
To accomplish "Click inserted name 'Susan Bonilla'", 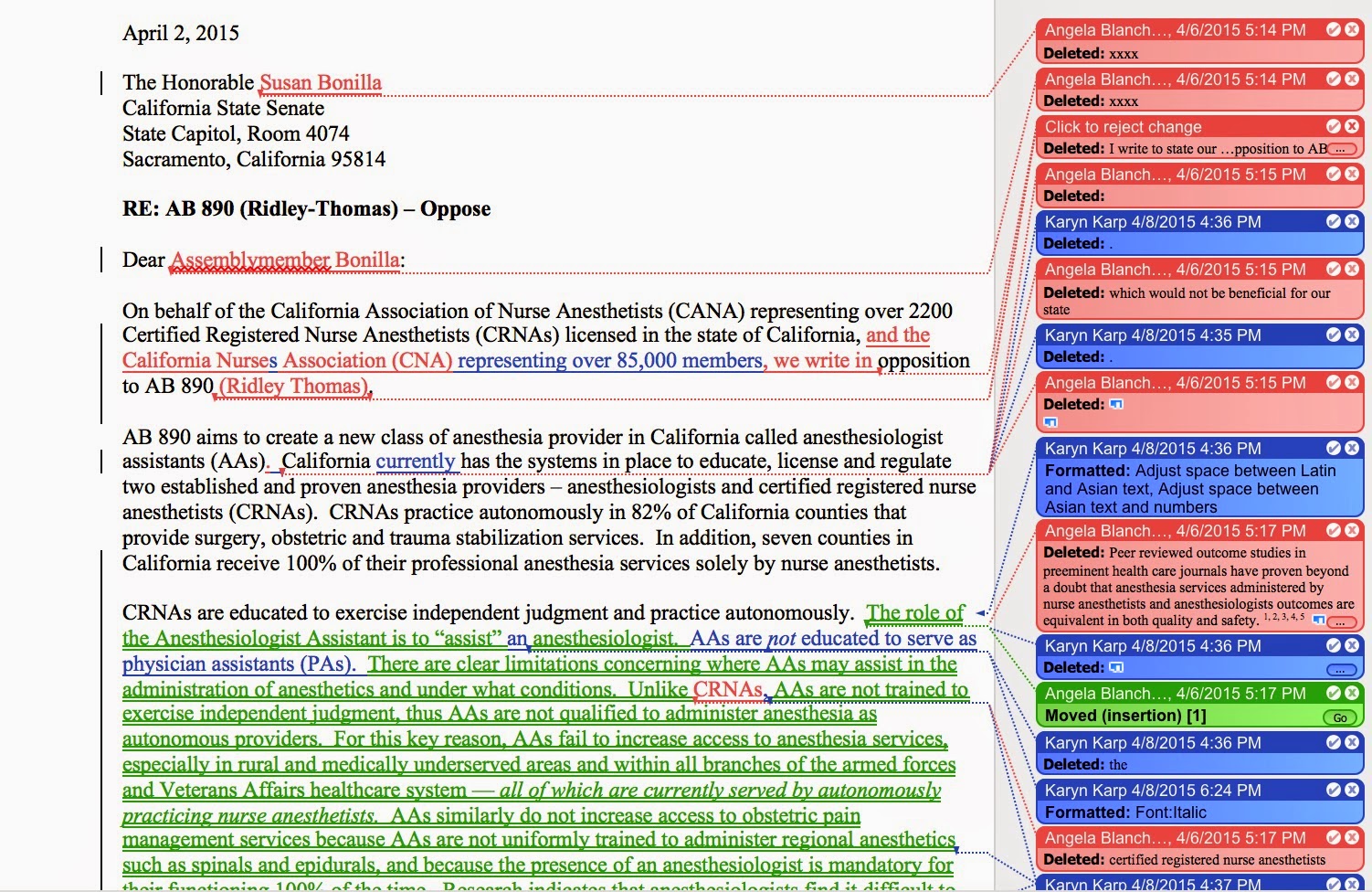I will pos(321,82).
